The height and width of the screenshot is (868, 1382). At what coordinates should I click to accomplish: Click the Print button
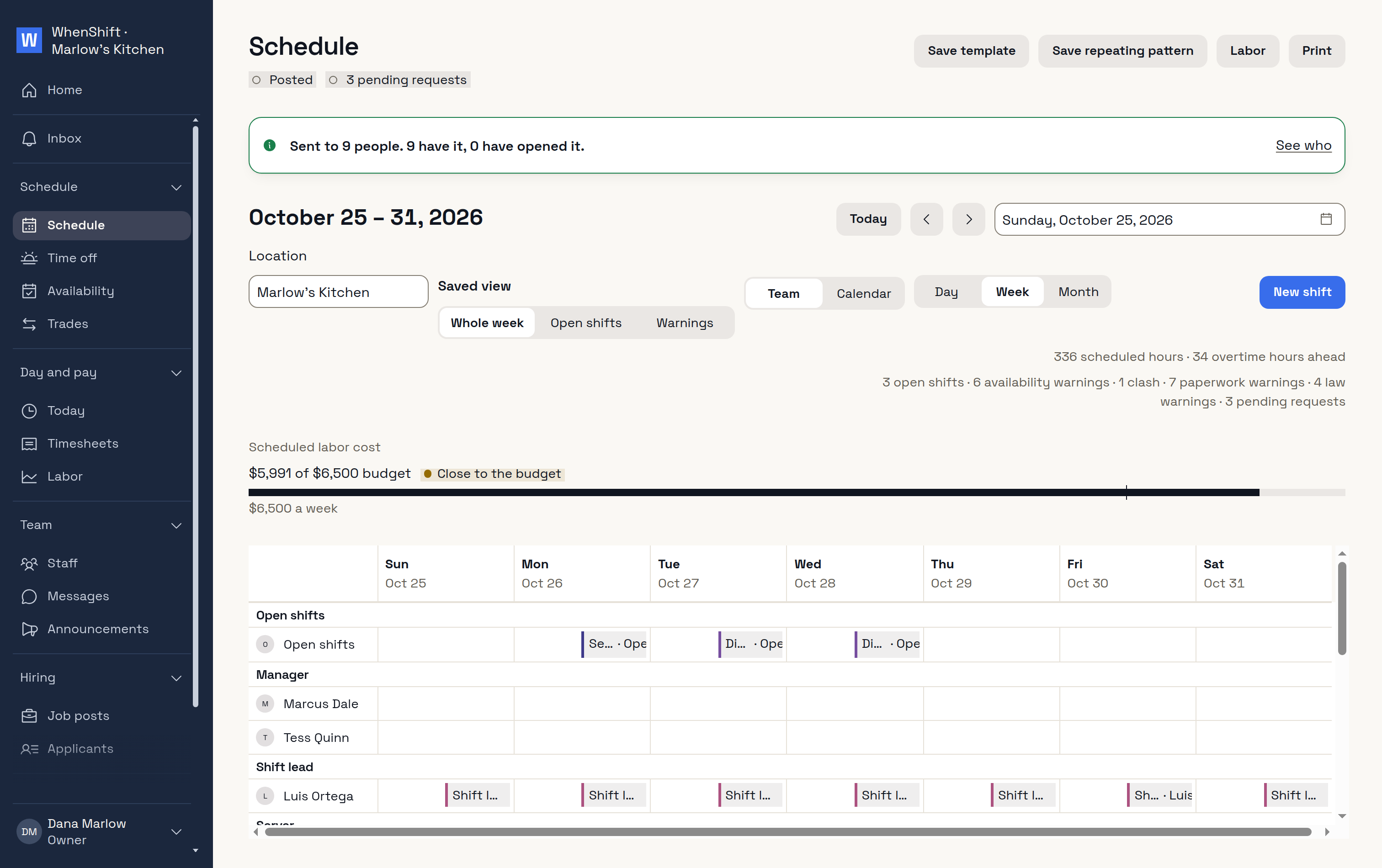[x=1316, y=51]
